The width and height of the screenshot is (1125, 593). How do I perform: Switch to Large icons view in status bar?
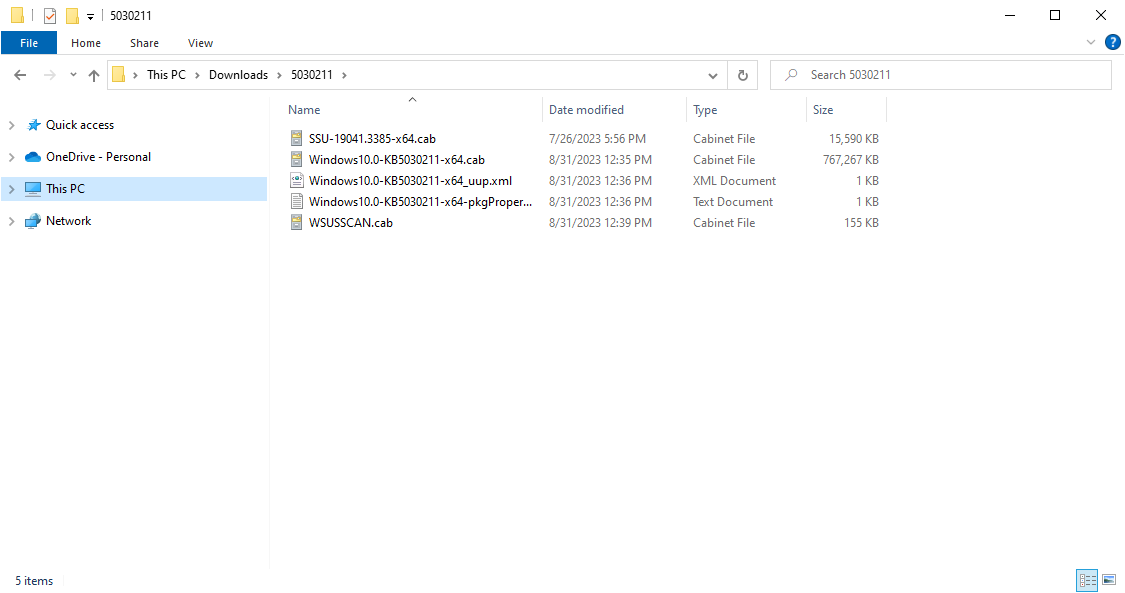[x=1109, y=580]
